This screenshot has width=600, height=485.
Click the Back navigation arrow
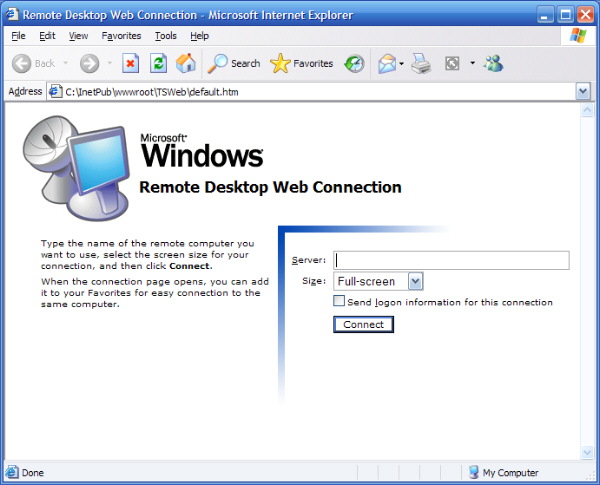21,63
